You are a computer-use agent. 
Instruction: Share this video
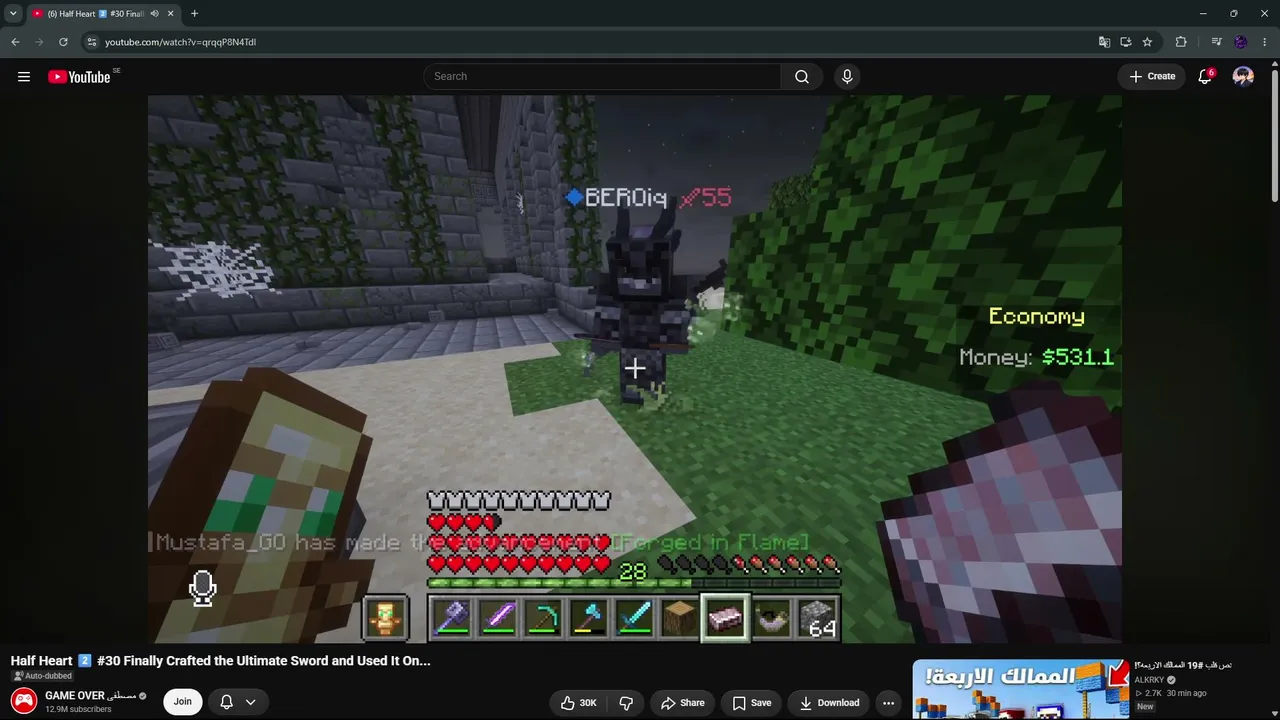coord(683,703)
